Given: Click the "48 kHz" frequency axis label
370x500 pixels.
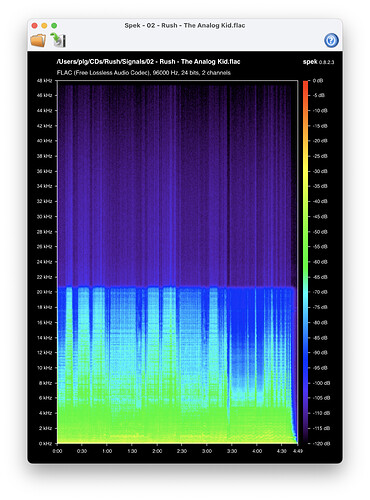Looking at the screenshot, I should (x=45, y=81).
